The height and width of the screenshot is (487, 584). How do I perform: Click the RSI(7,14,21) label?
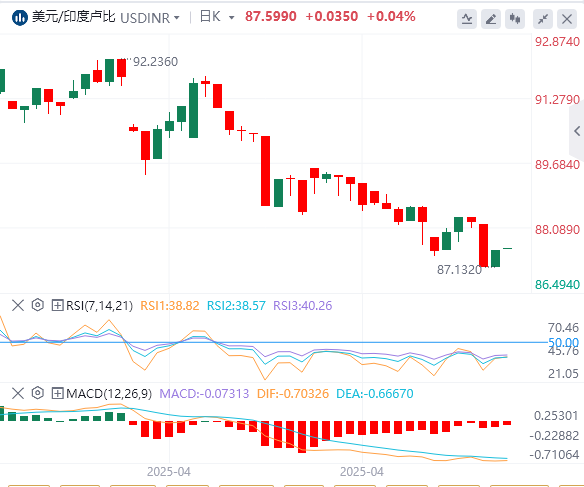(99, 306)
